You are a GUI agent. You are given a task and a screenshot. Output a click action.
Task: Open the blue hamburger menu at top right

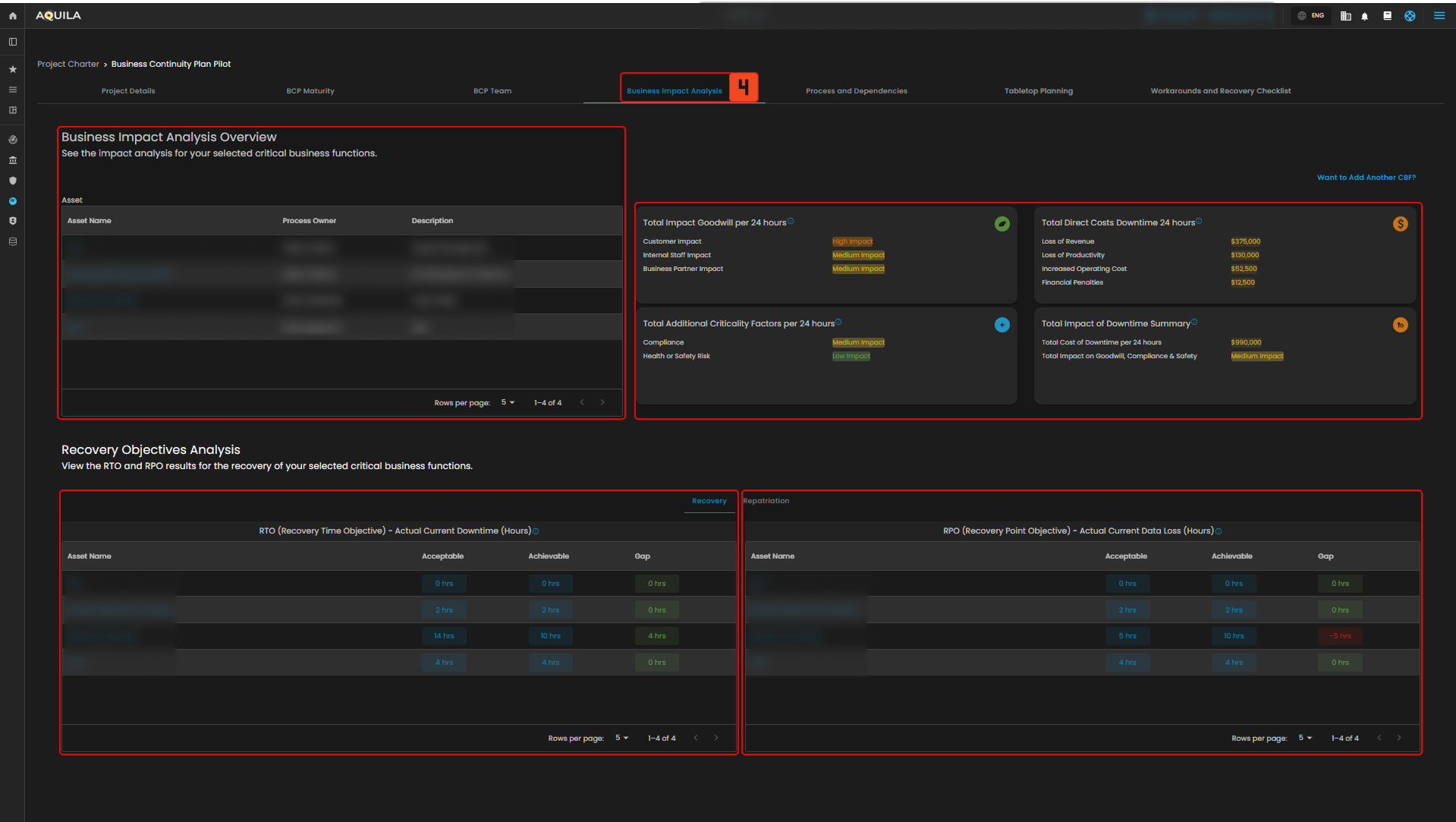[x=1439, y=16]
